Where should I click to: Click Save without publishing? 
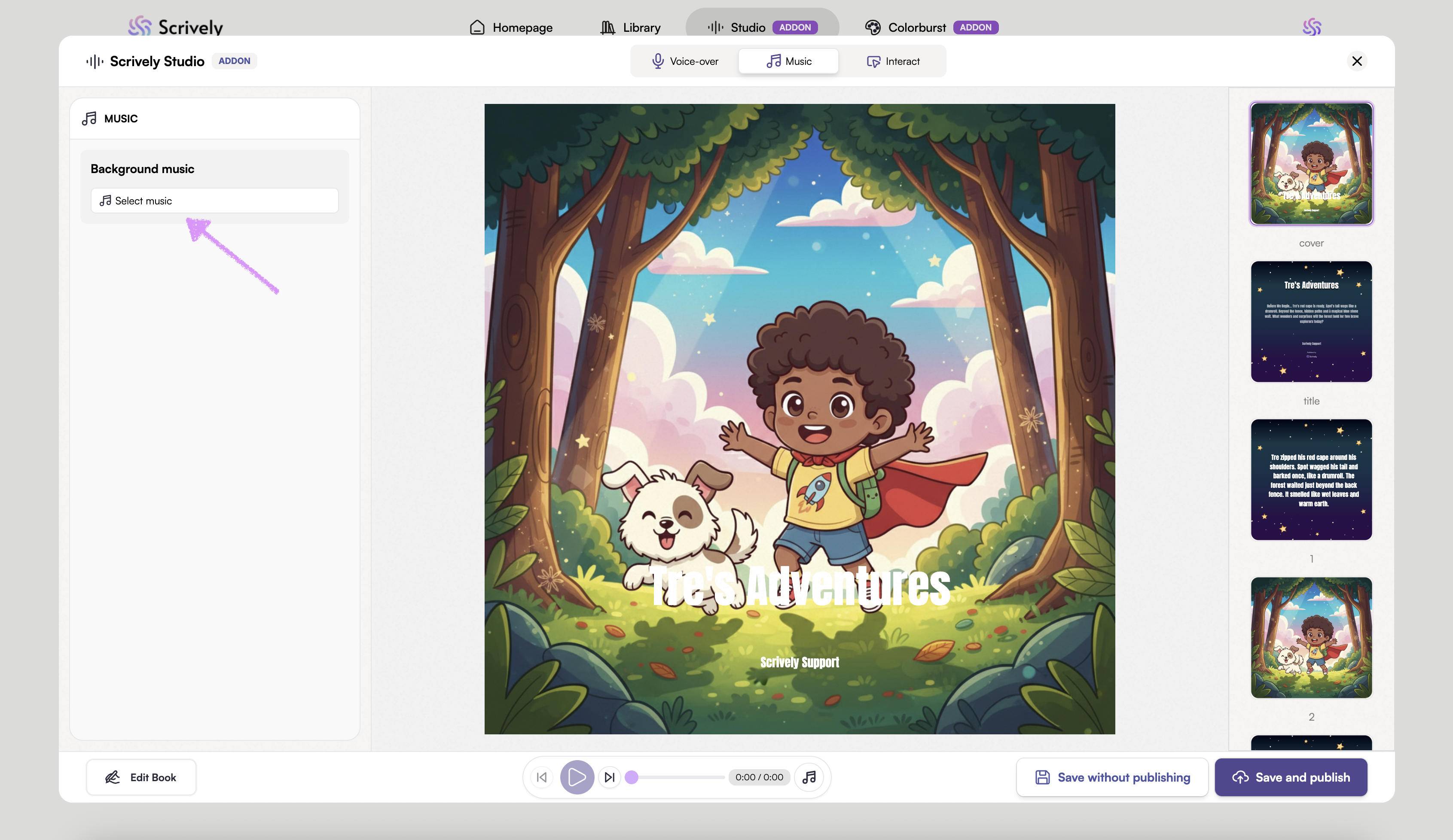pos(1112,777)
